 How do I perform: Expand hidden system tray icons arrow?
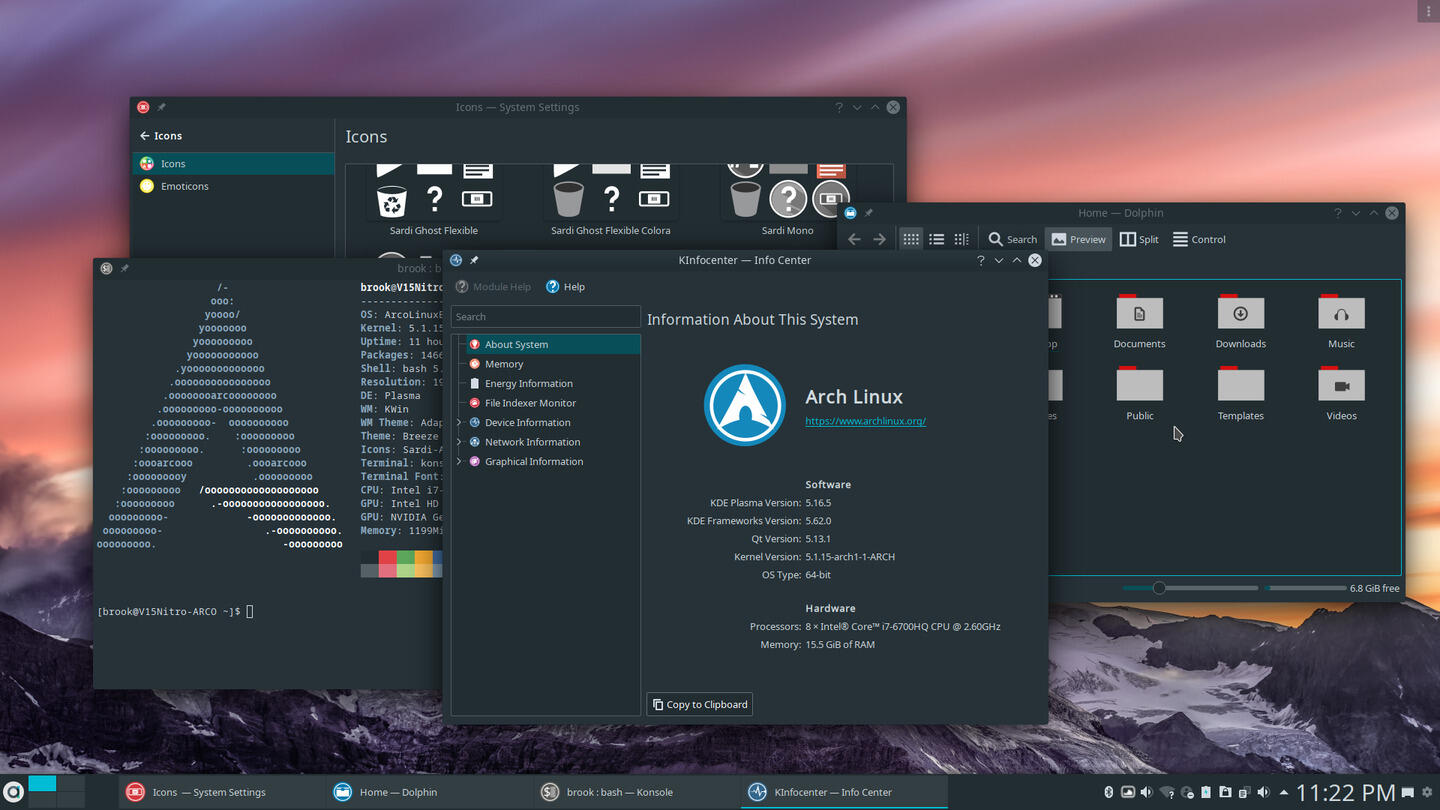pos(1284,792)
